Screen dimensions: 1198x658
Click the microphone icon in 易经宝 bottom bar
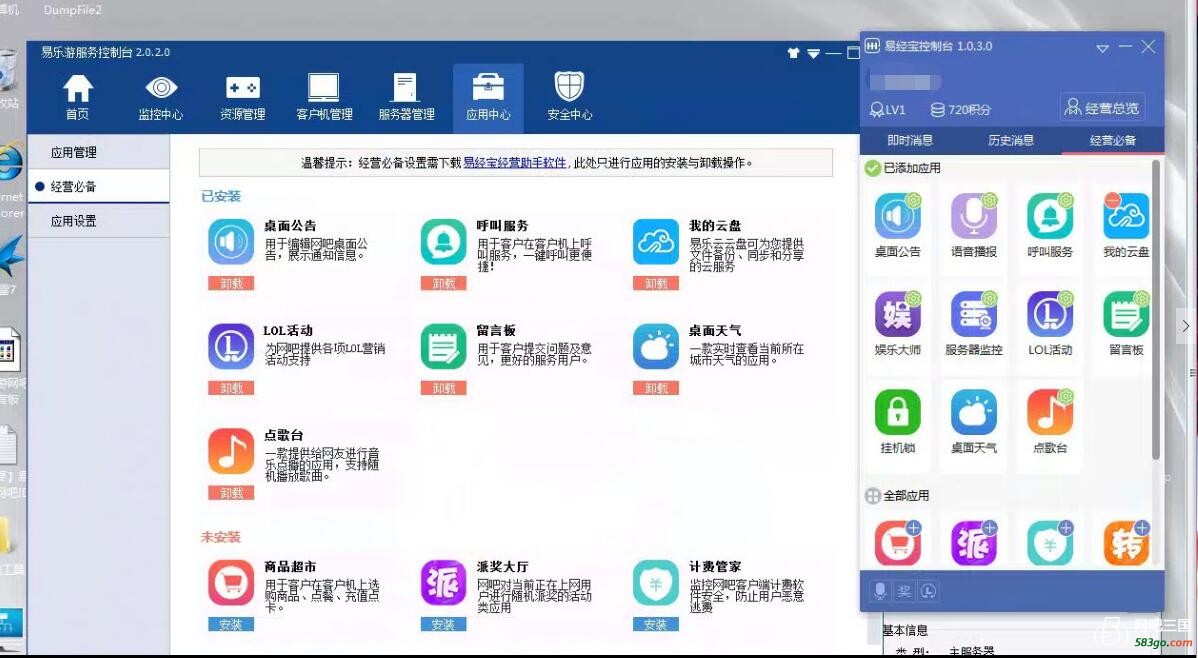tap(880, 591)
